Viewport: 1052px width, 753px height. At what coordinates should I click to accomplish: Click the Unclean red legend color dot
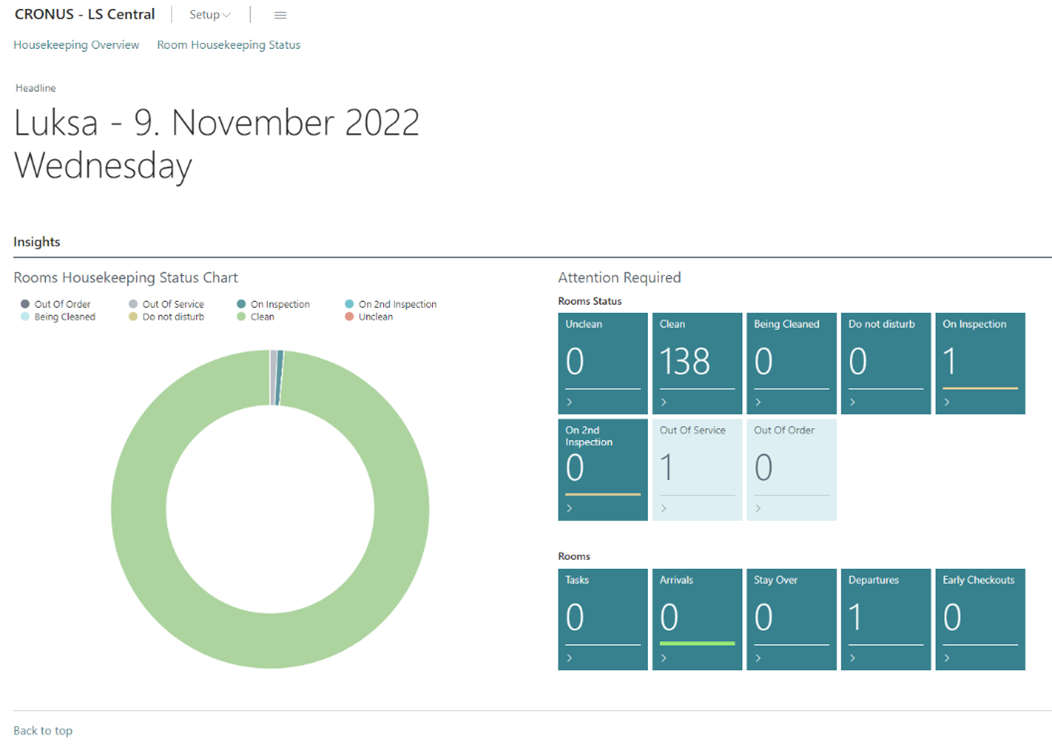[x=349, y=317]
